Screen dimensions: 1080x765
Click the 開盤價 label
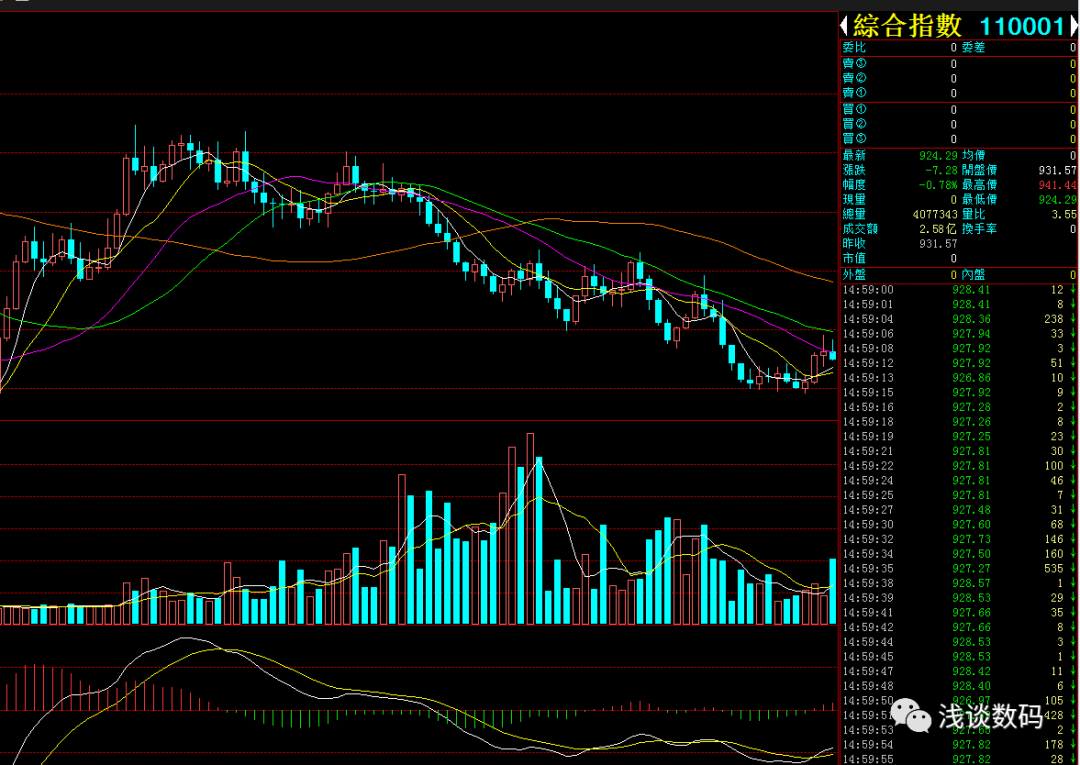click(x=979, y=170)
